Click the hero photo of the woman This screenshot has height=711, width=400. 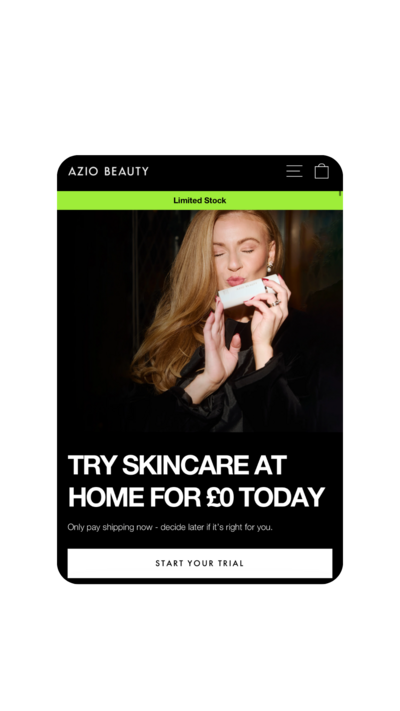tap(200, 321)
